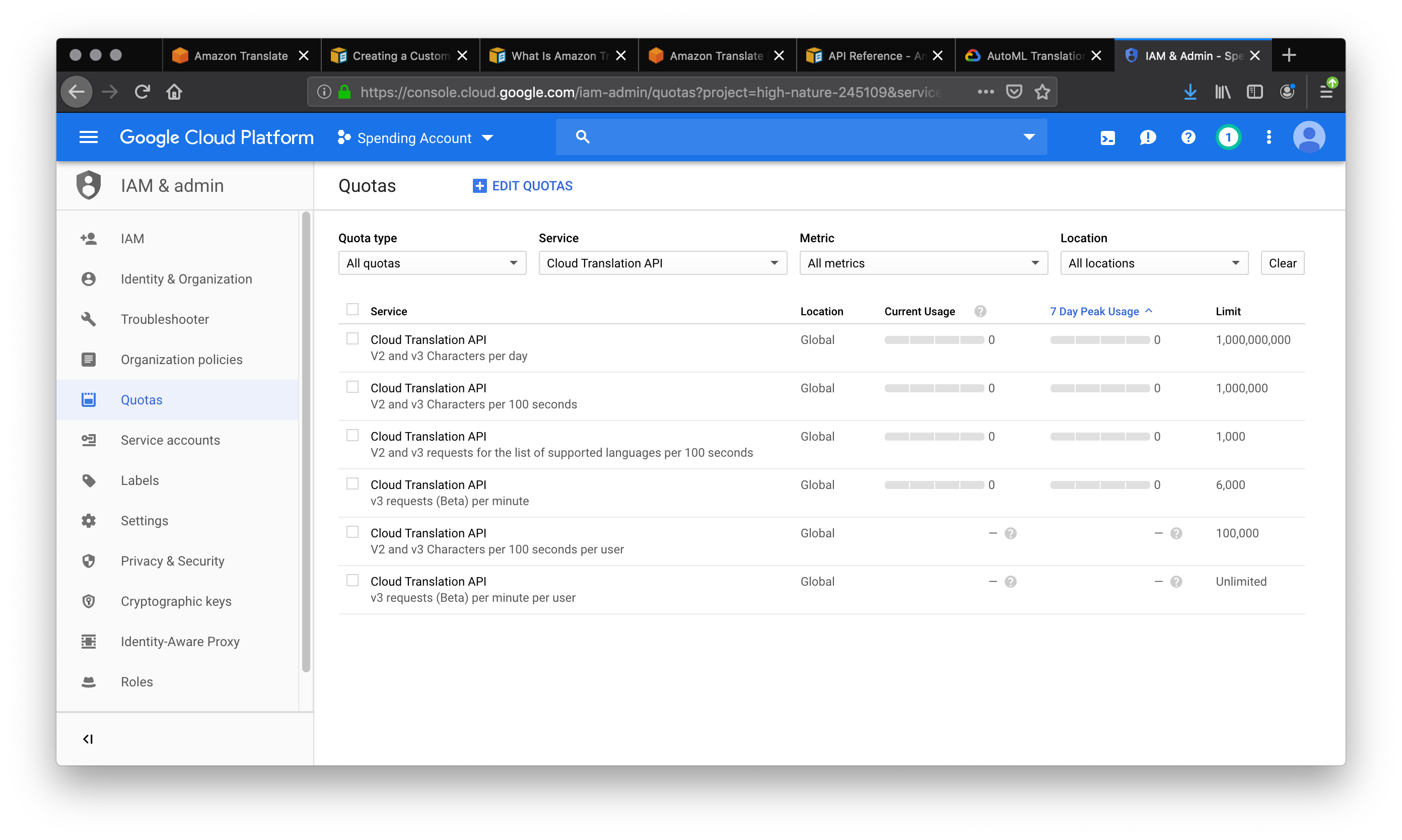Viewport: 1402px width, 840px height.
Task: Click the Clear filters button
Action: [1282, 263]
